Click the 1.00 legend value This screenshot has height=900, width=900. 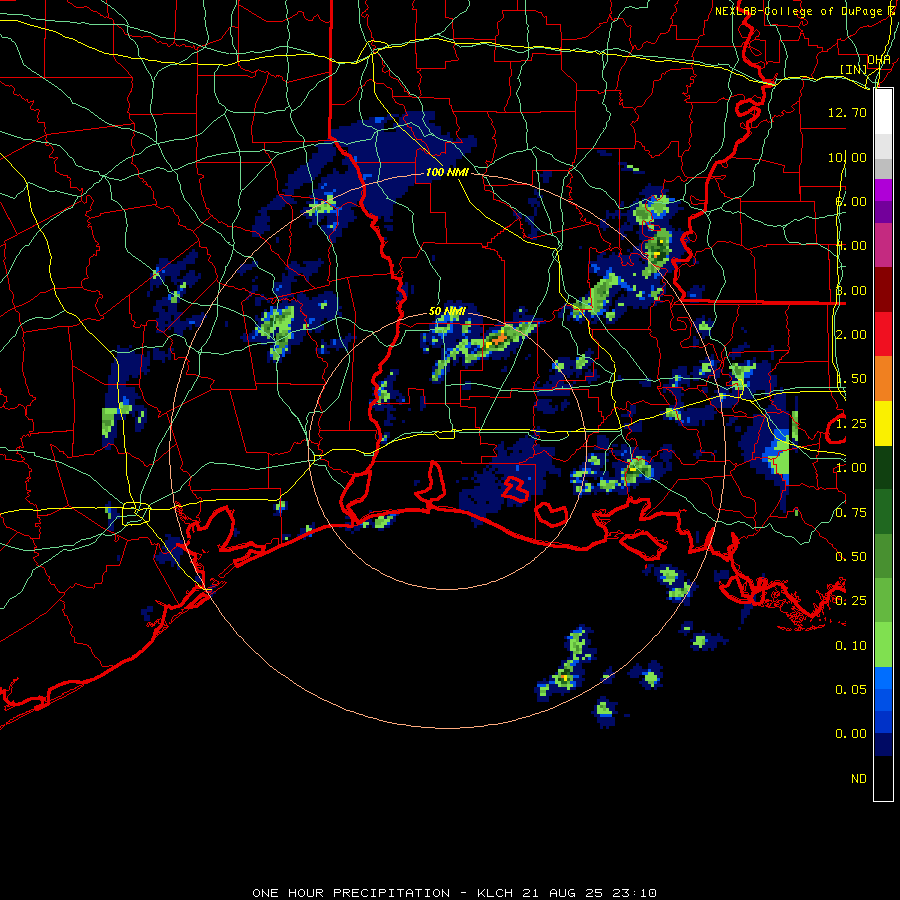[850, 468]
